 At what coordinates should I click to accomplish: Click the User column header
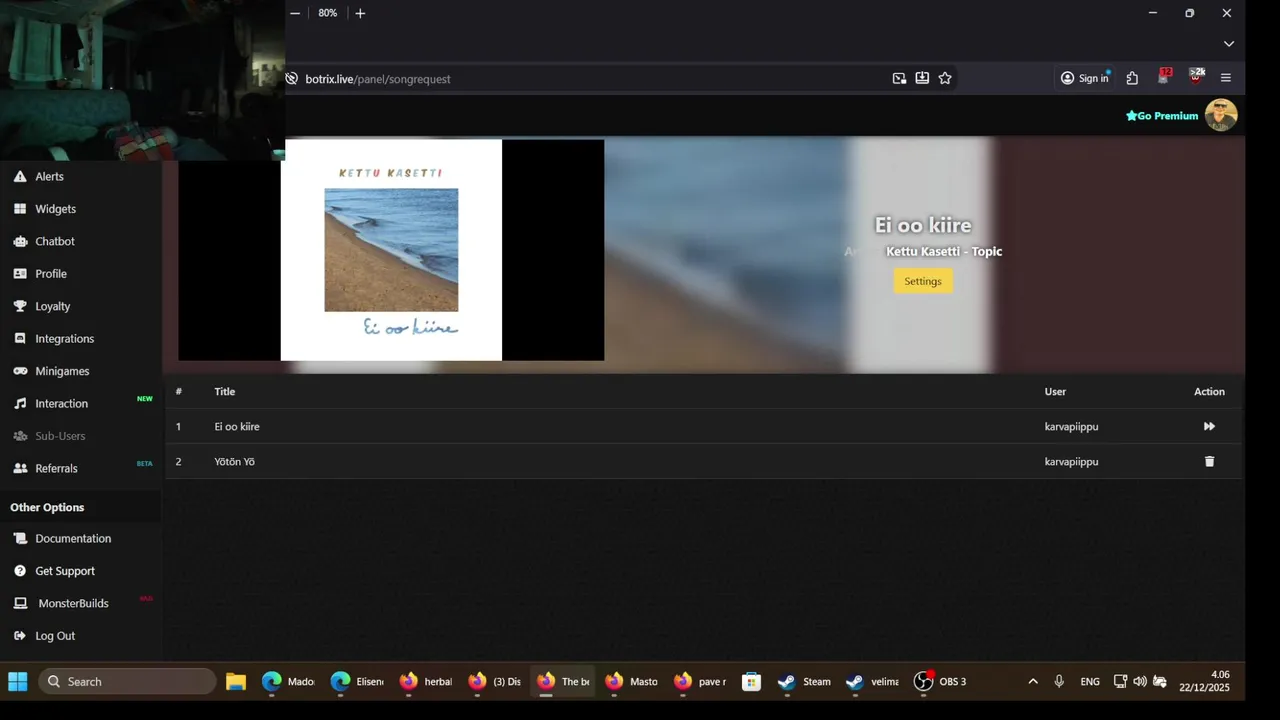click(1055, 392)
